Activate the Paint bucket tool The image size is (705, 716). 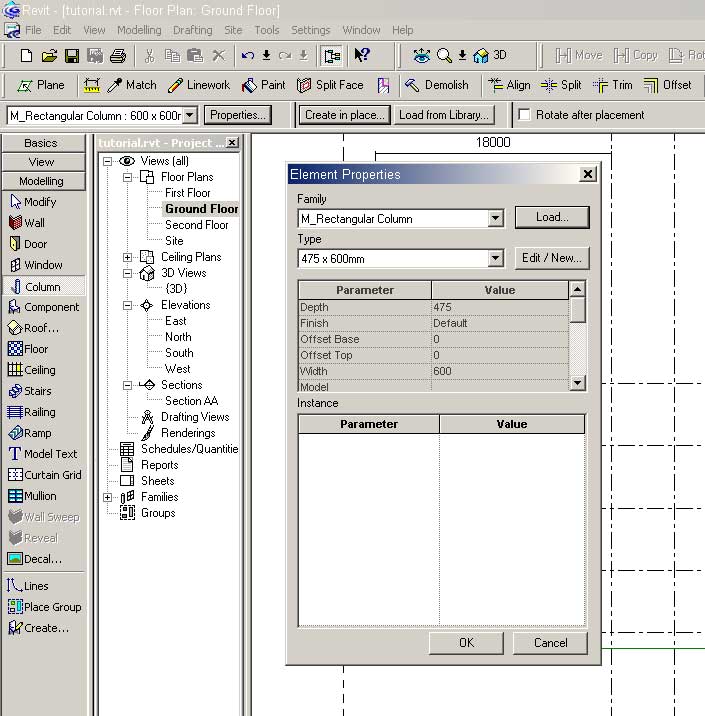click(263, 85)
